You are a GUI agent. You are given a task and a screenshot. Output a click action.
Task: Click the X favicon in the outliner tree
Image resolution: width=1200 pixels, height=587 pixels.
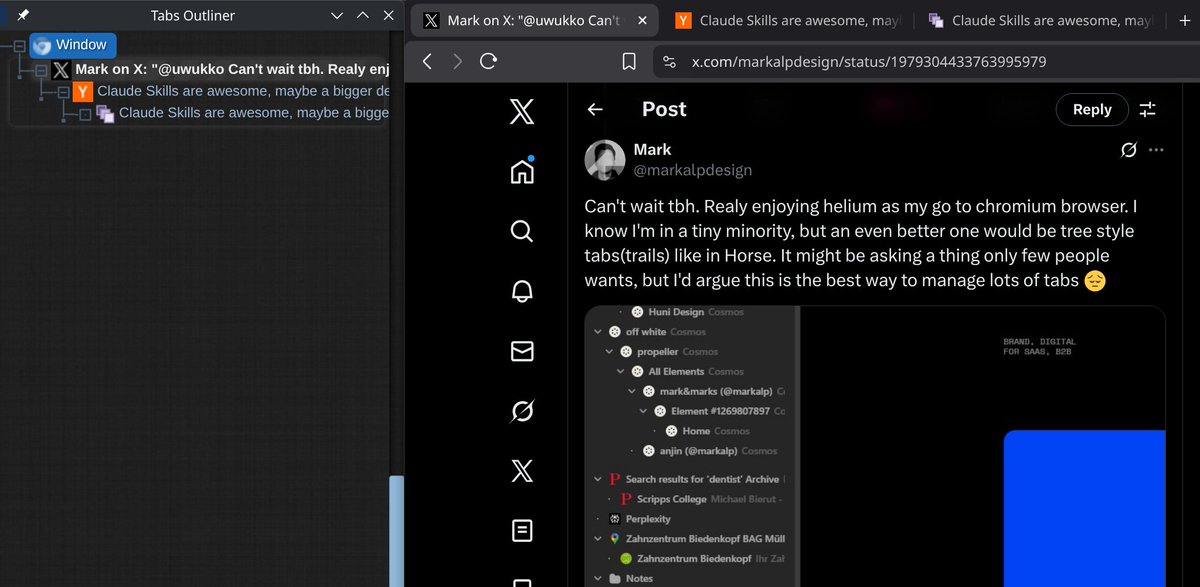(x=62, y=70)
